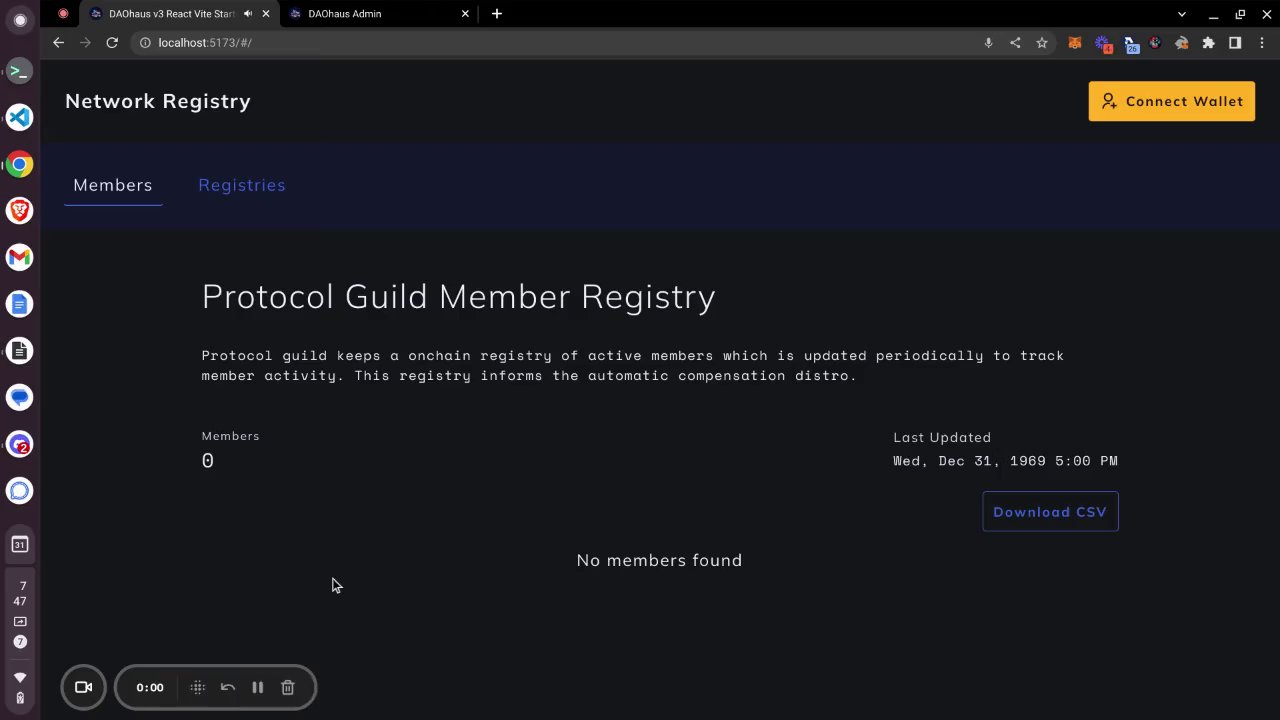Viewport: 1280px width, 720px height.
Task: Grab the recorder's dotted move handle
Action: 197,687
